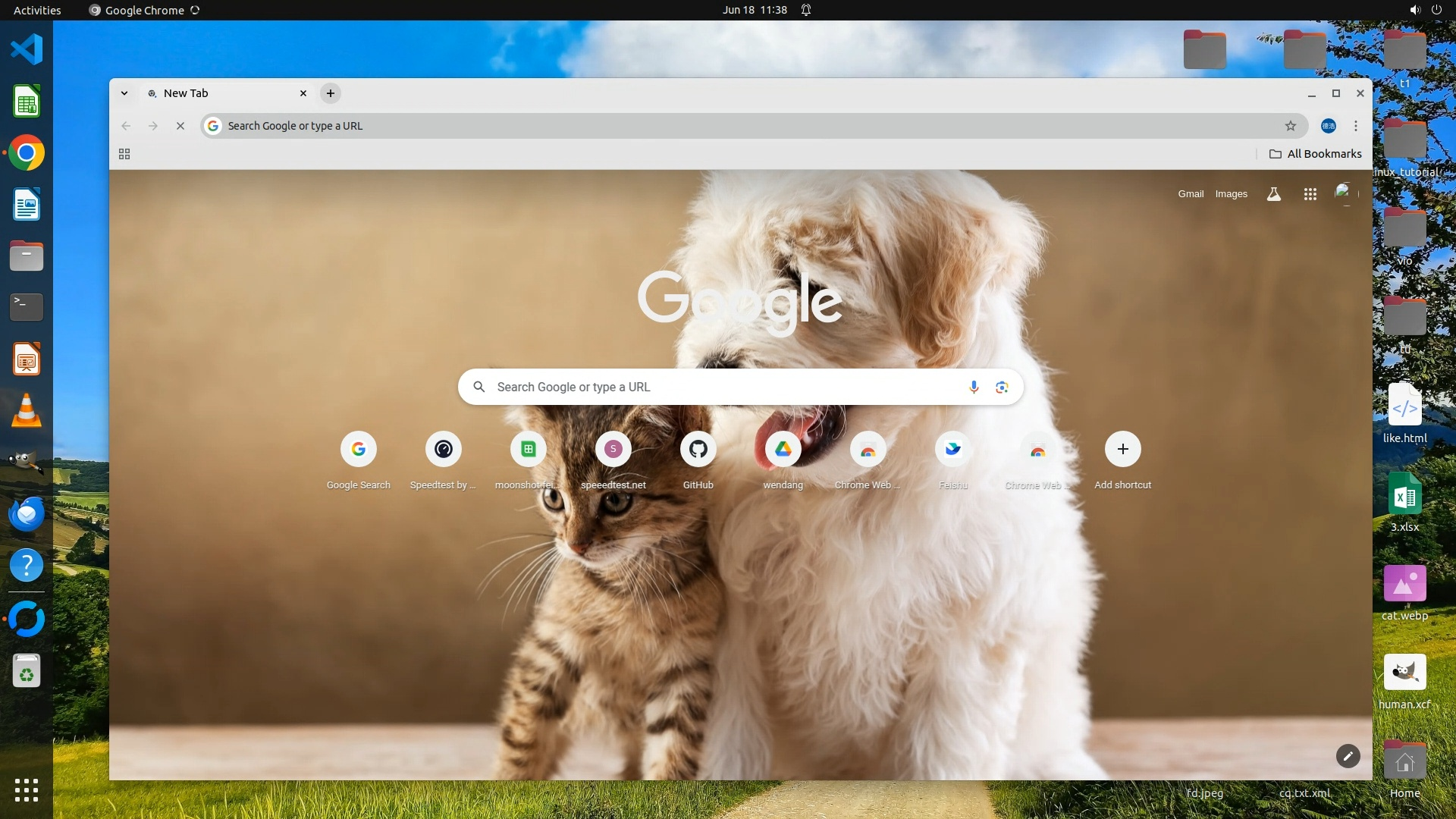Open the Google apps grid
Screen dimensions: 1456x819
pyautogui.click(x=1310, y=194)
